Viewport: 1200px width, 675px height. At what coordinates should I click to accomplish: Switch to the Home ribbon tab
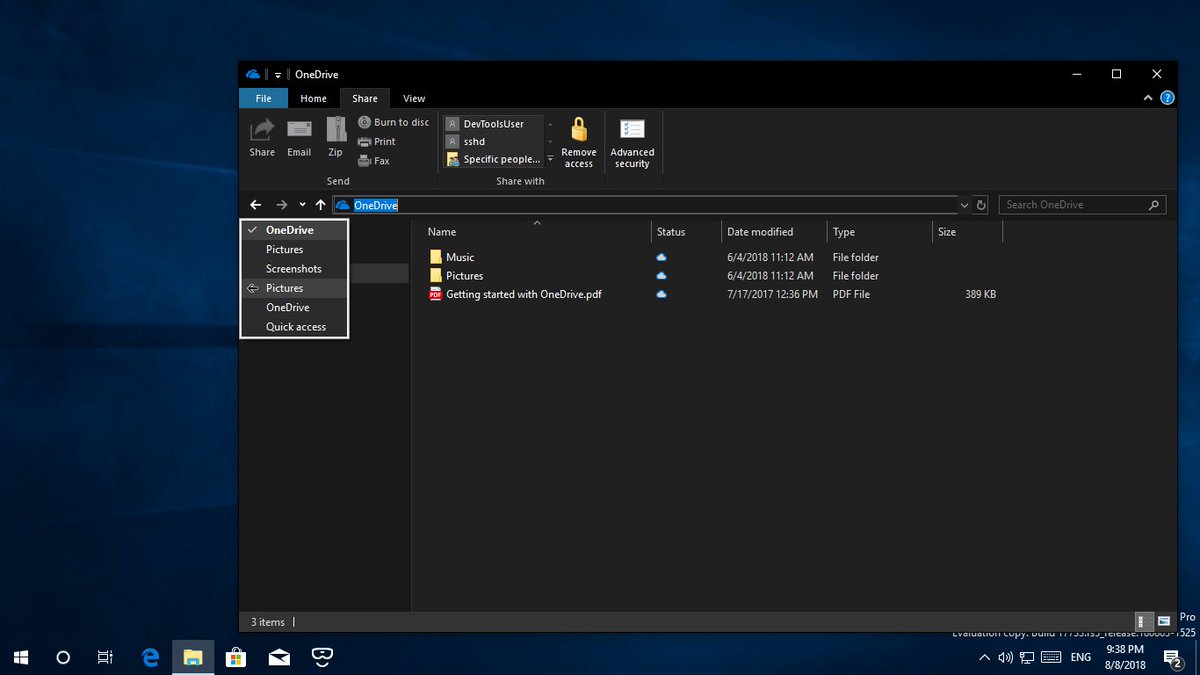coord(313,98)
